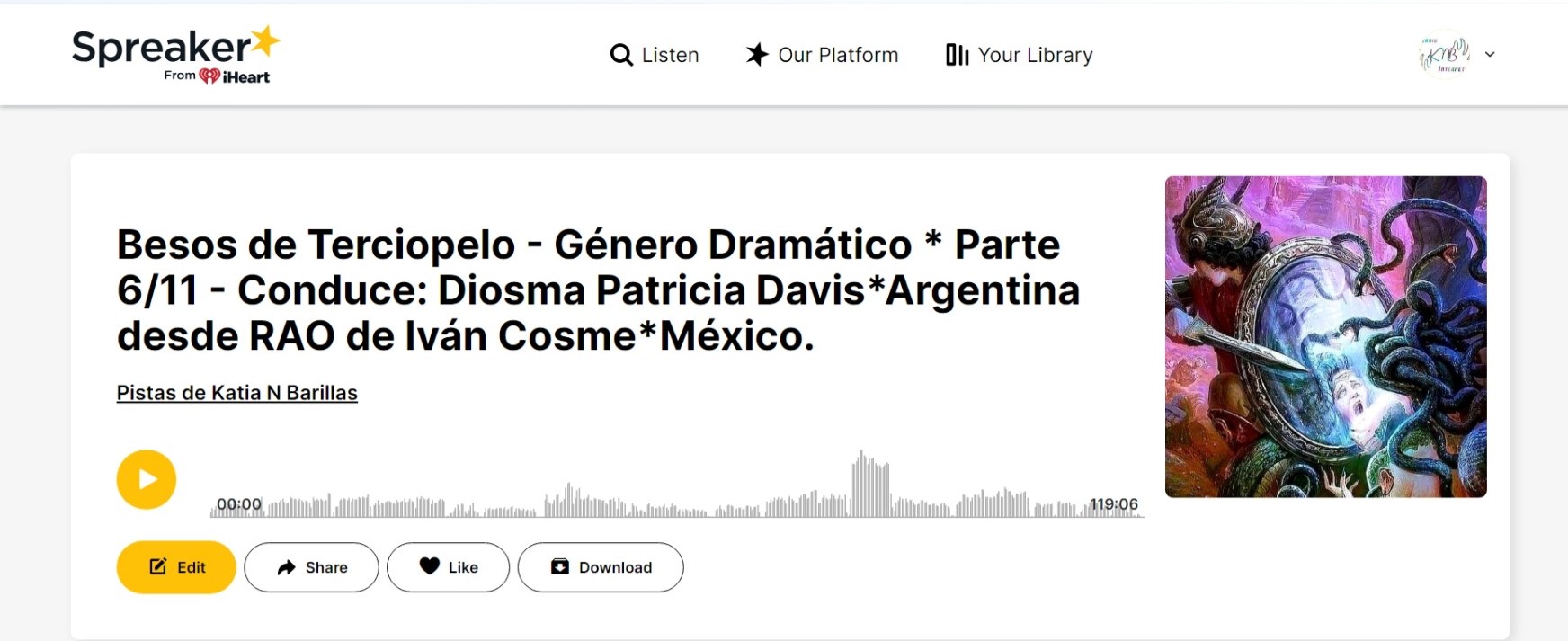
Task: Open the Your Library menu
Action: 1020,55
